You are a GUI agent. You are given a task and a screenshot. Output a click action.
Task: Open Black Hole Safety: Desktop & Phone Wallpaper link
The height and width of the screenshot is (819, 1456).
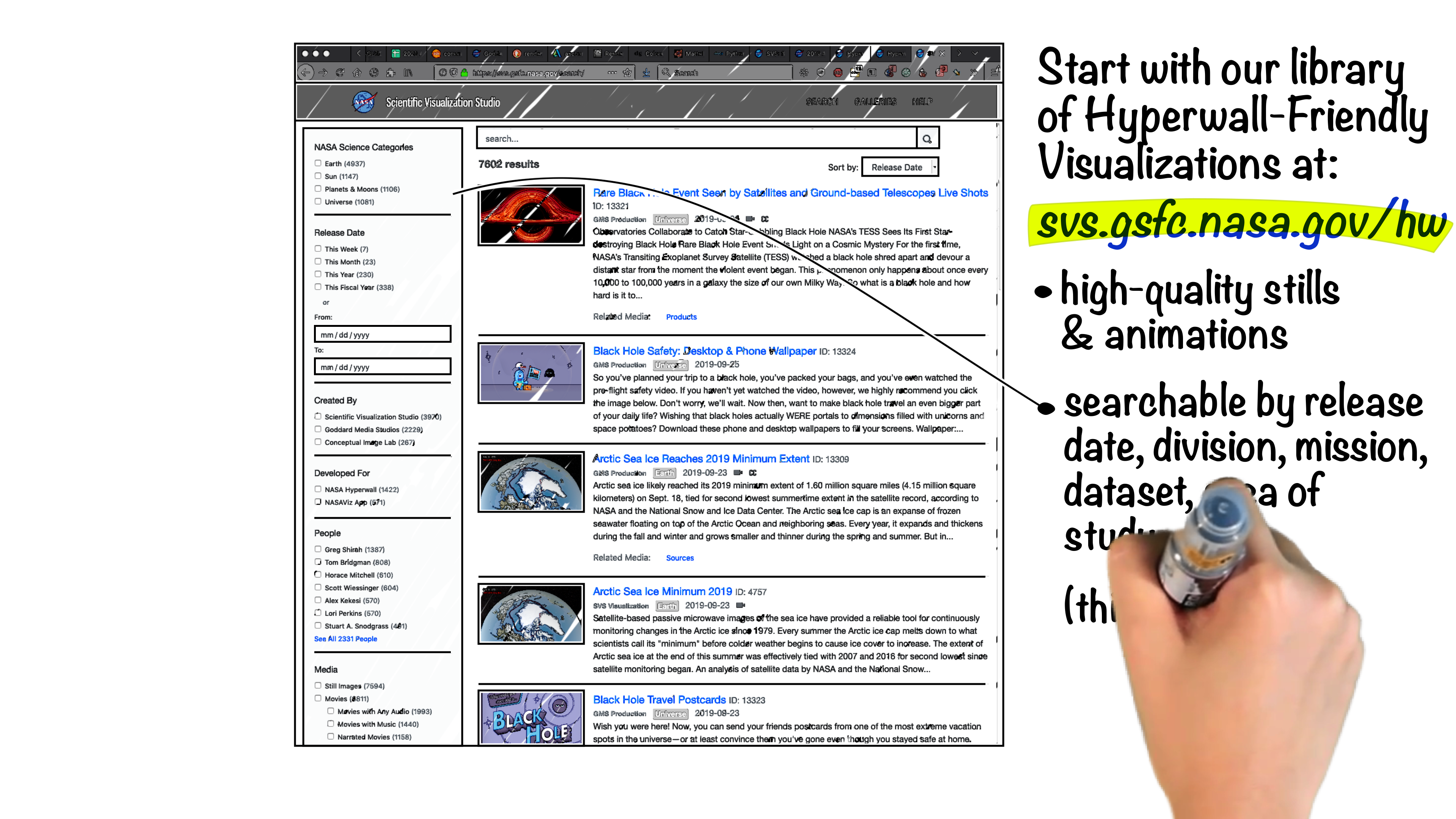704,351
